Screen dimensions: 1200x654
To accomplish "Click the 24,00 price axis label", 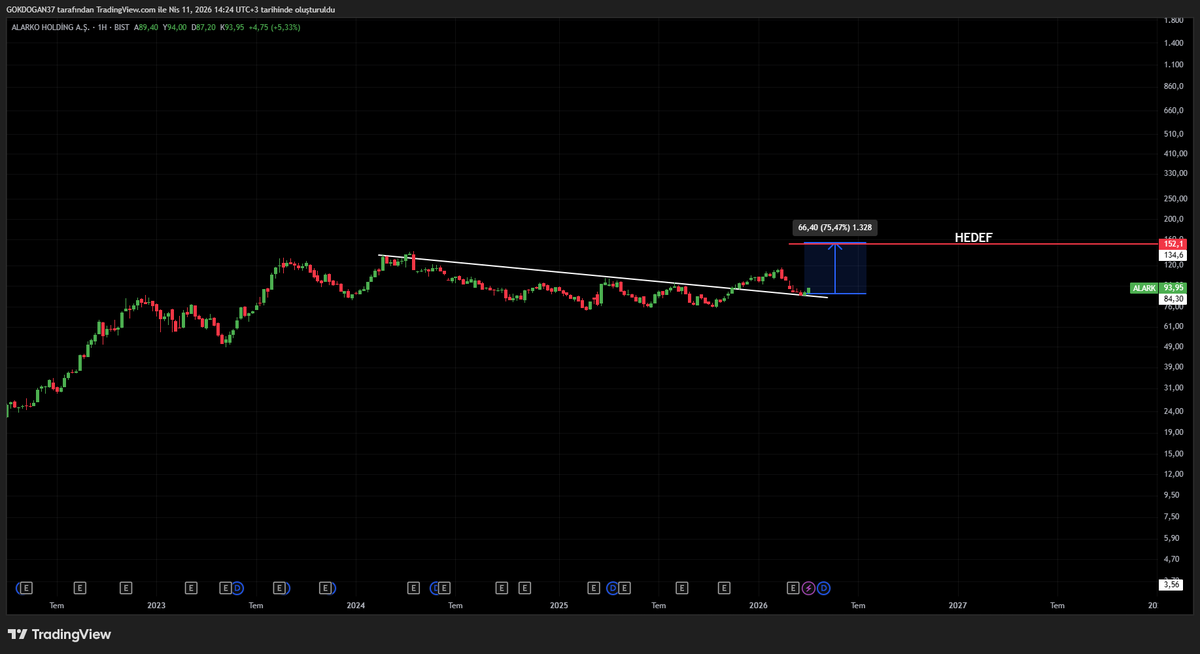I will click(x=1174, y=411).
